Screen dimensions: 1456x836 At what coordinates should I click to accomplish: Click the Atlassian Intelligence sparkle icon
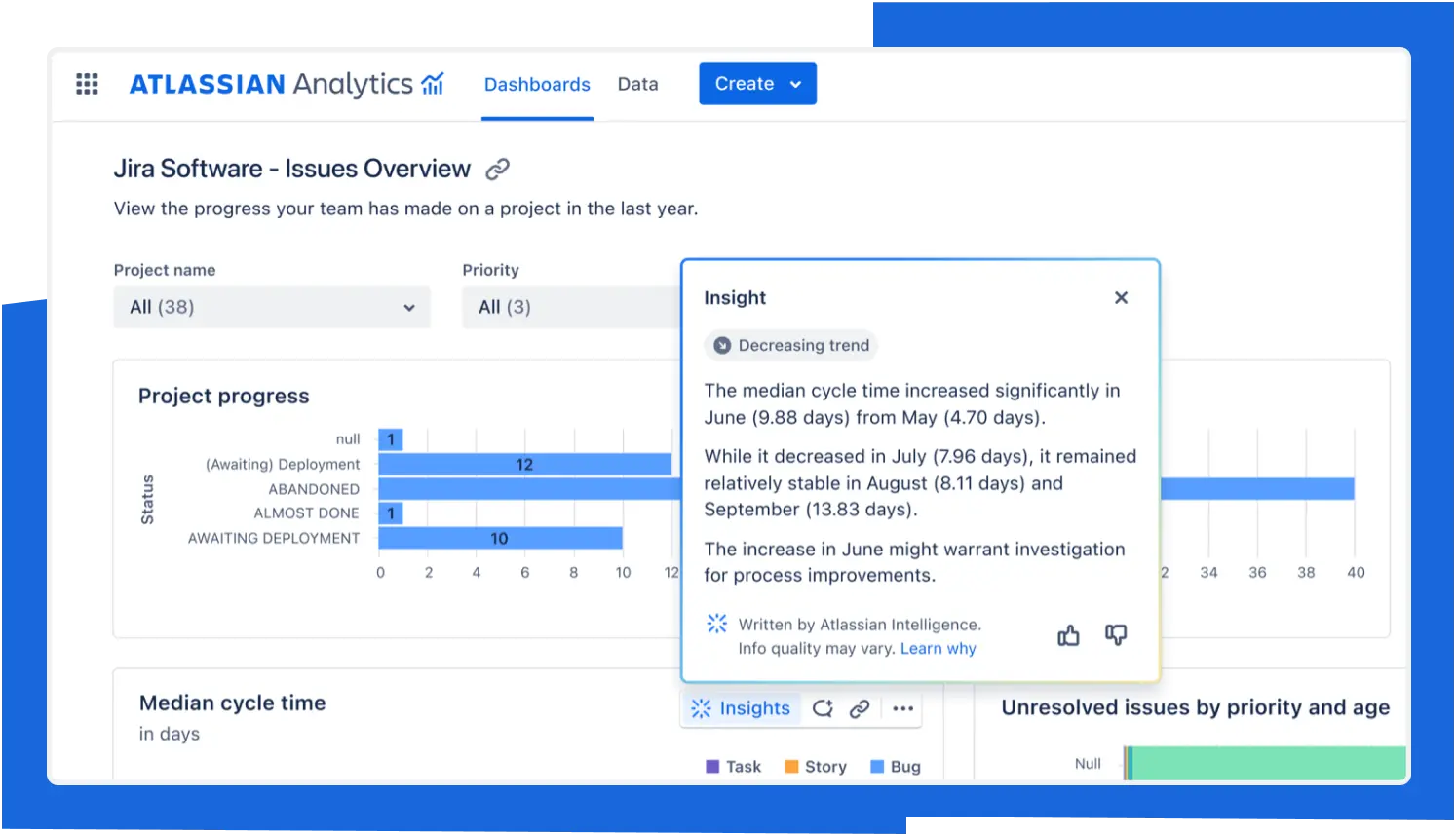(716, 624)
